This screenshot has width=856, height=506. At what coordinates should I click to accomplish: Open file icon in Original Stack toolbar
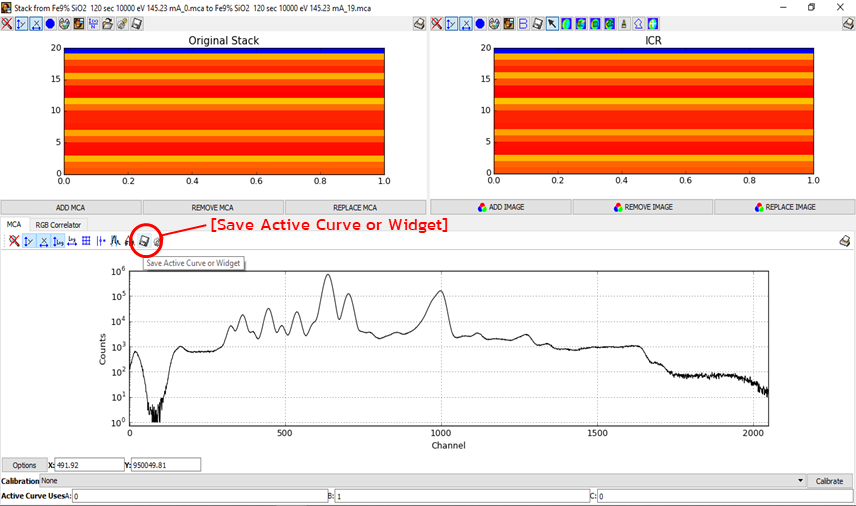tap(108, 24)
